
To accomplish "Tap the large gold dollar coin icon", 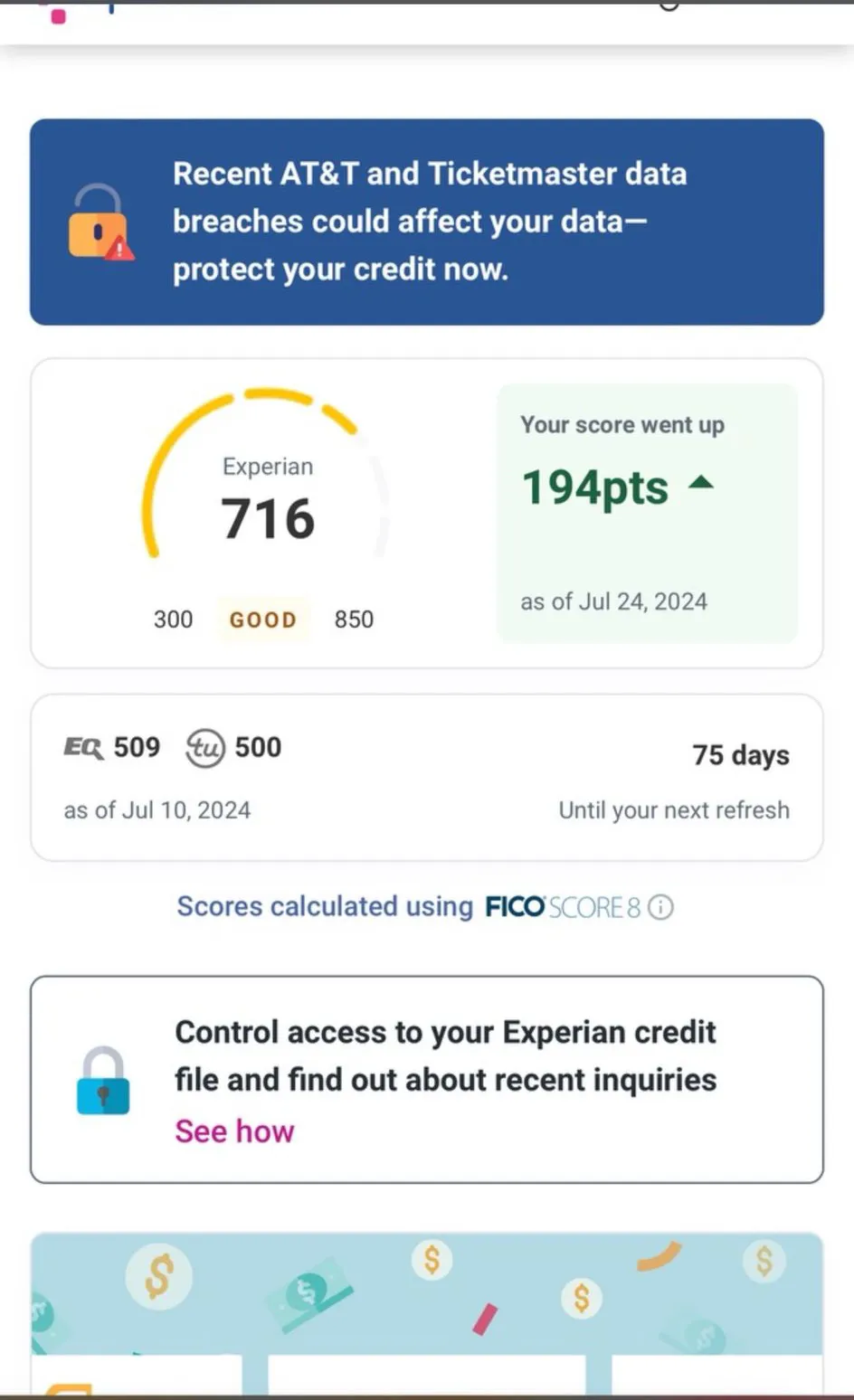I will pyautogui.click(x=158, y=1276).
